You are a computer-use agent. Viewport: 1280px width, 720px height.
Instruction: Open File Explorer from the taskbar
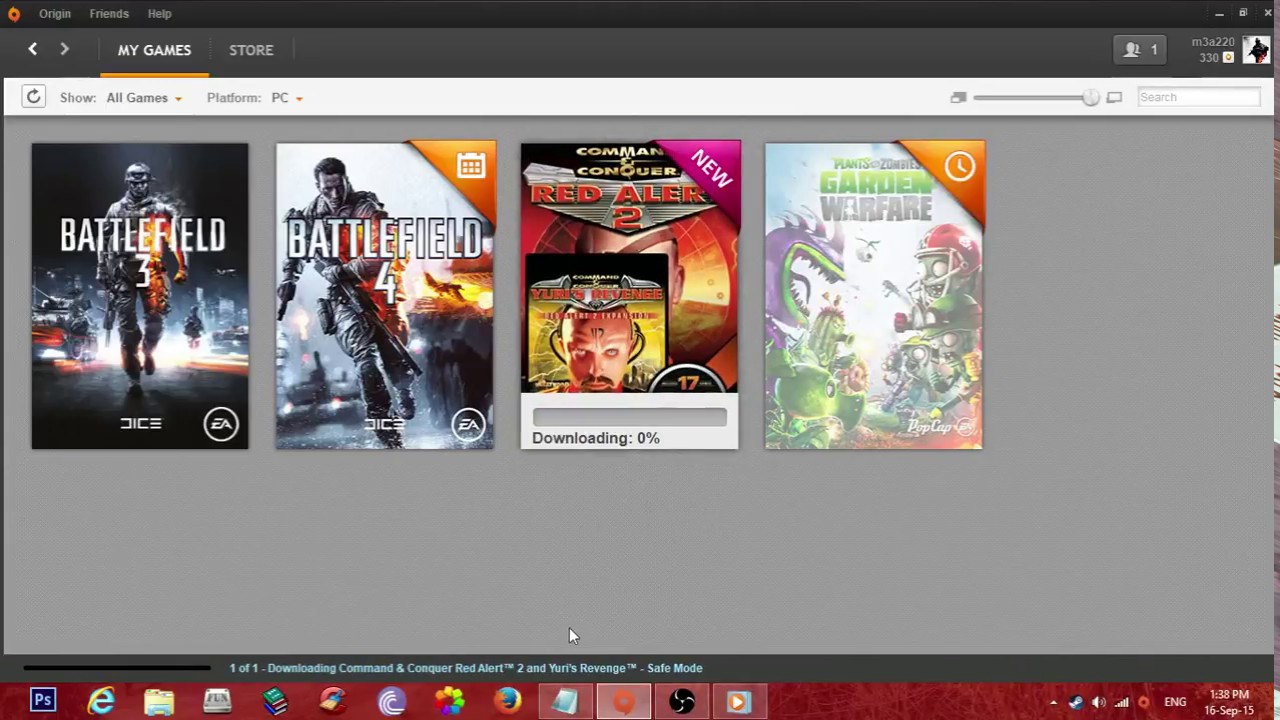[159, 701]
